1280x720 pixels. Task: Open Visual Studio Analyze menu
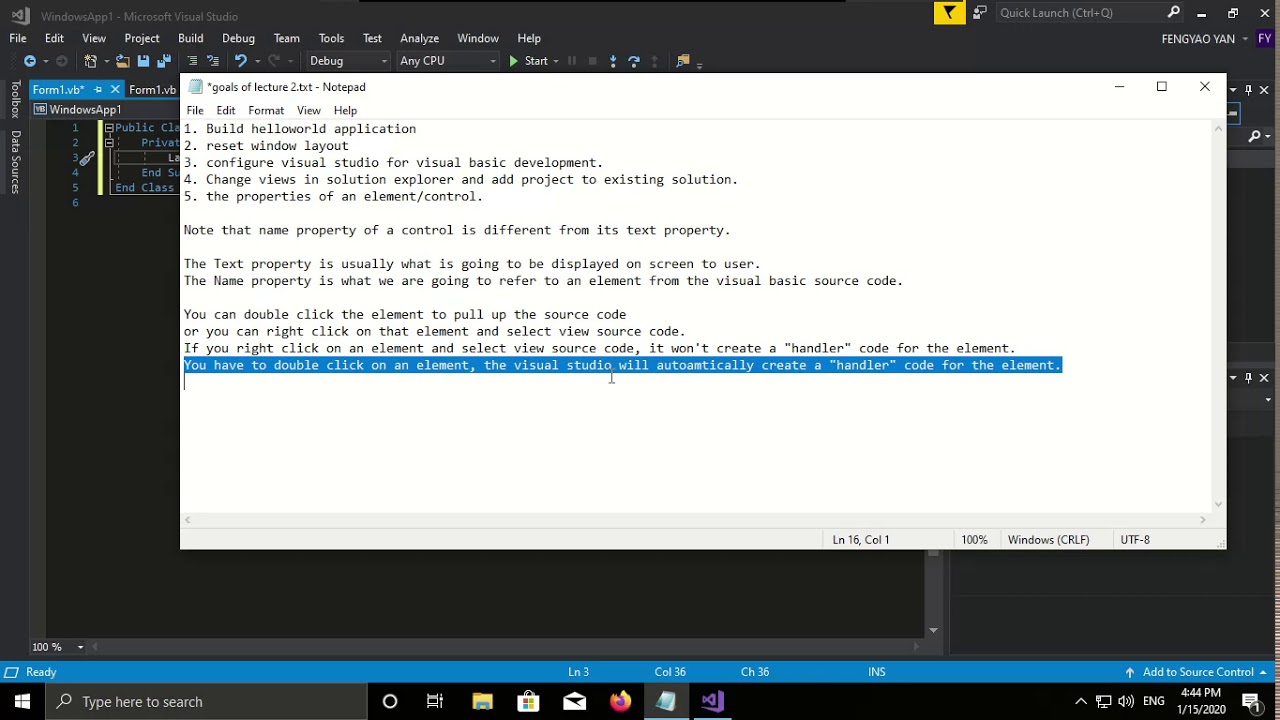[419, 38]
